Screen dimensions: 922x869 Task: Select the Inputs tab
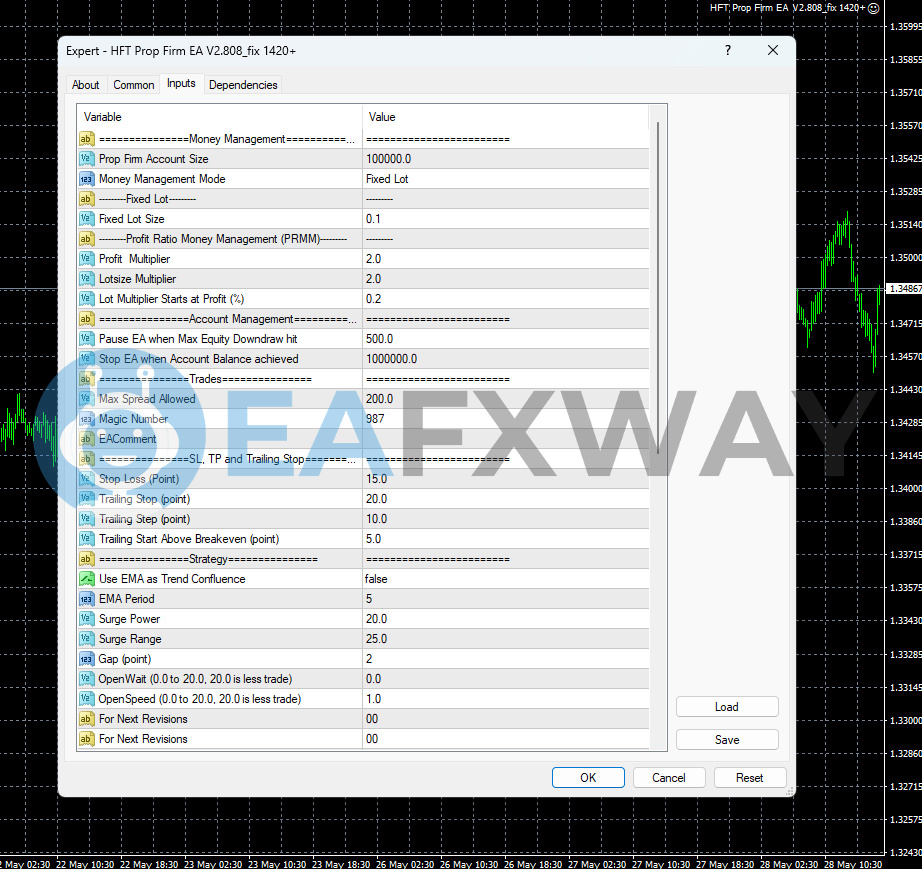181,83
